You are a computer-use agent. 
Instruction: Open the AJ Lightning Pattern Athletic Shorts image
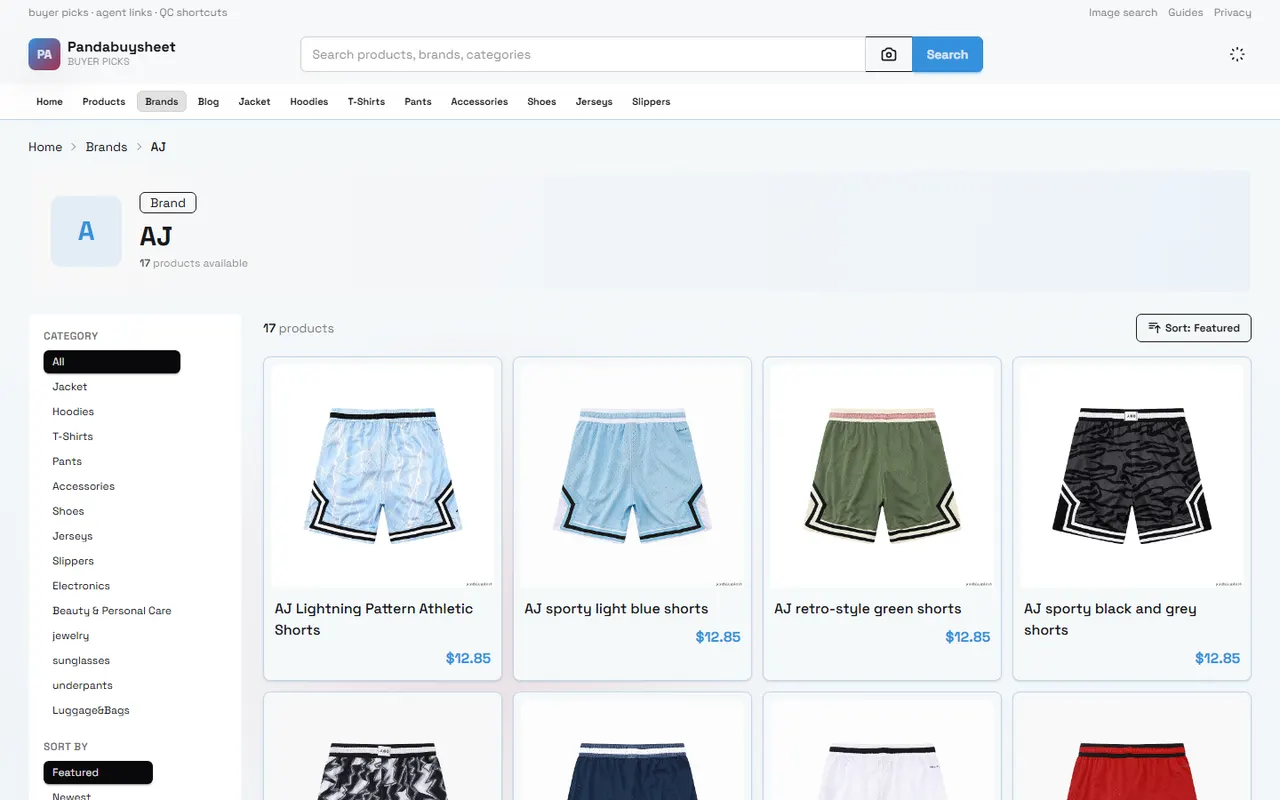pyautogui.click(x=382, y=476)
